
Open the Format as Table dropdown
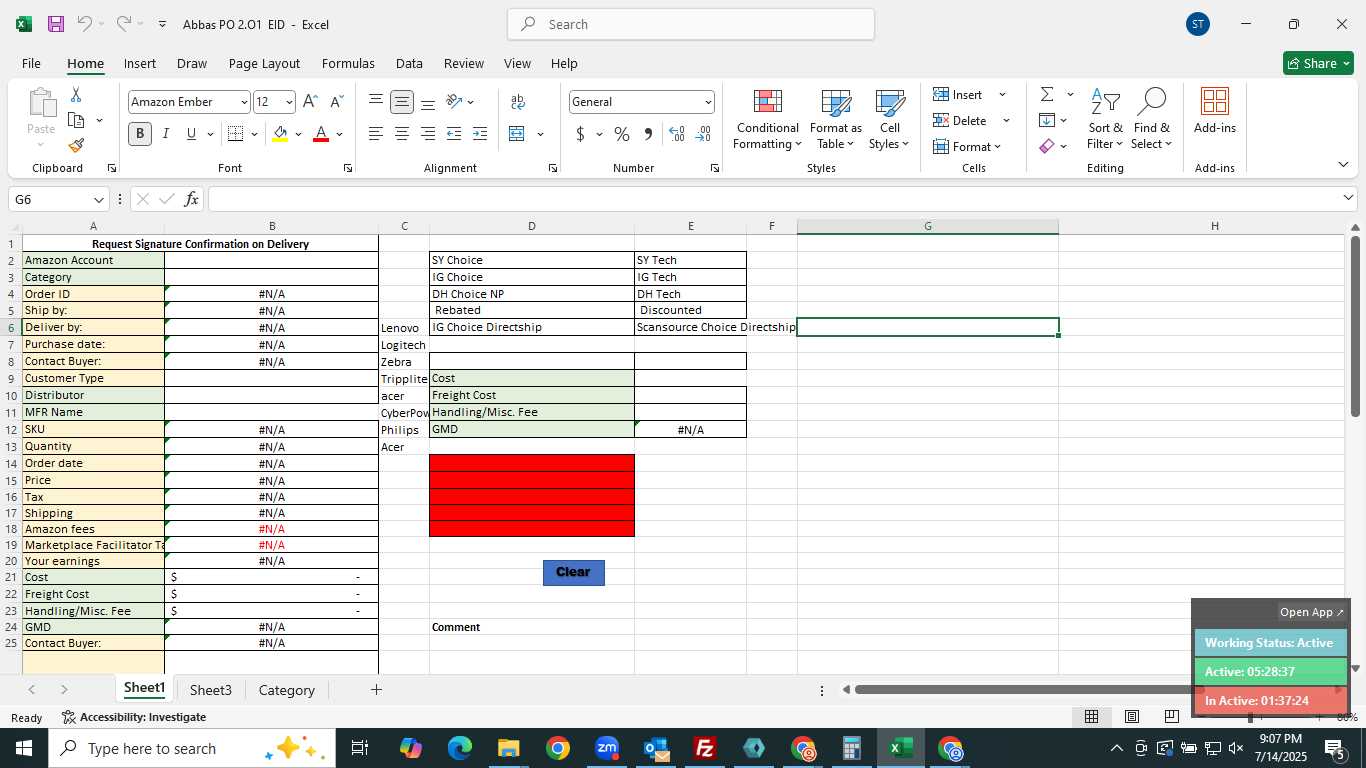tap(836, 120)
